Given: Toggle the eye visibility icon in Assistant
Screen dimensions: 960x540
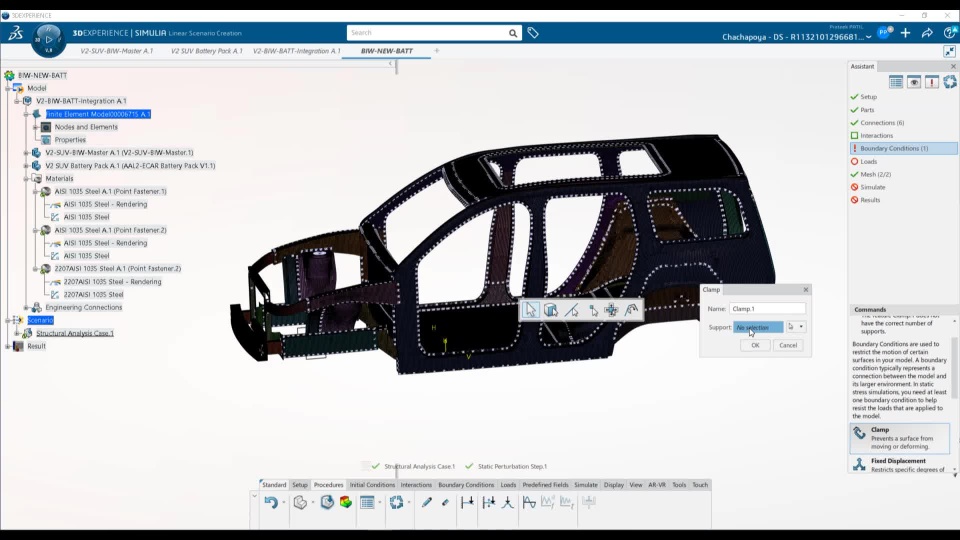Looking at the screenshot, I should click(x=913, y=82).
